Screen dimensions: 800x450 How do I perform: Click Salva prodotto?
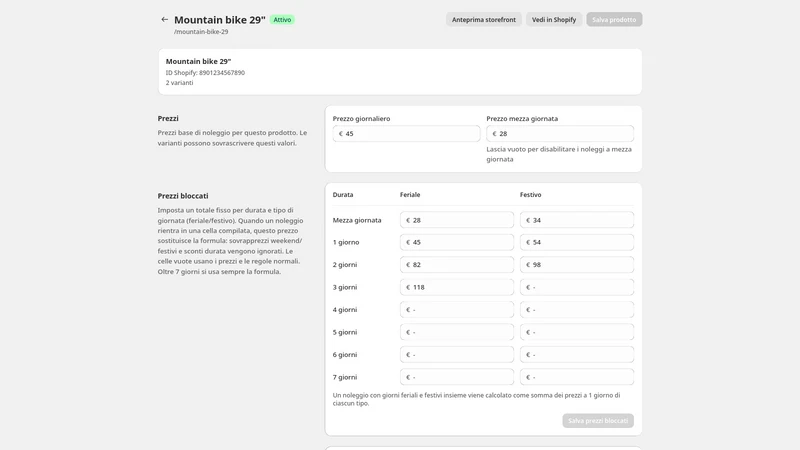coord(614,19)
